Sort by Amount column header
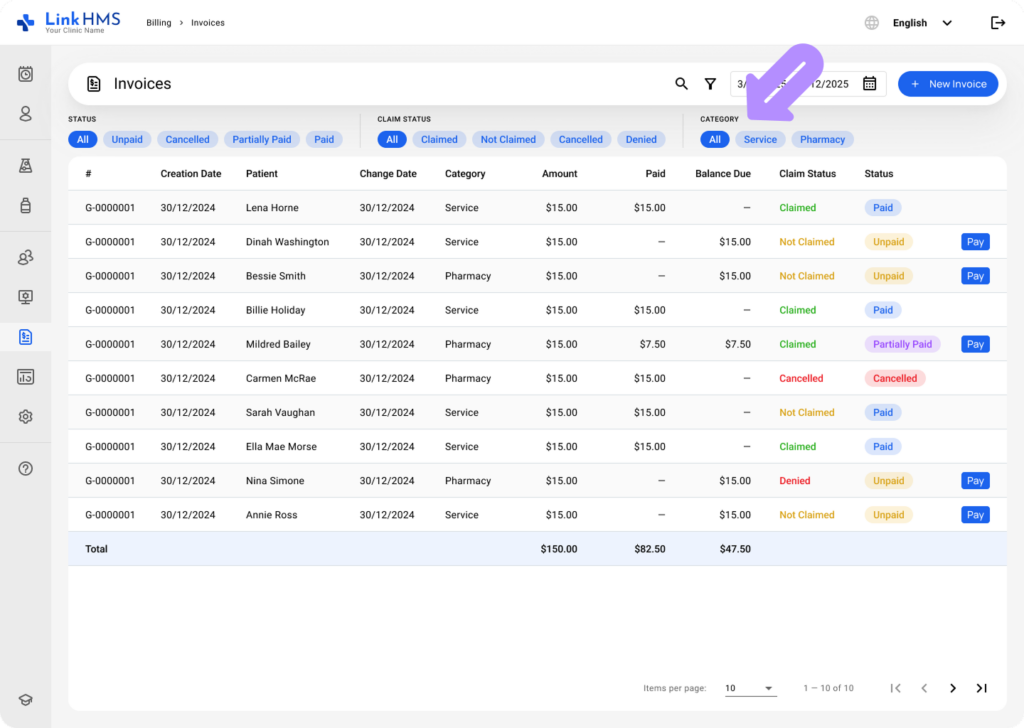 560,174
